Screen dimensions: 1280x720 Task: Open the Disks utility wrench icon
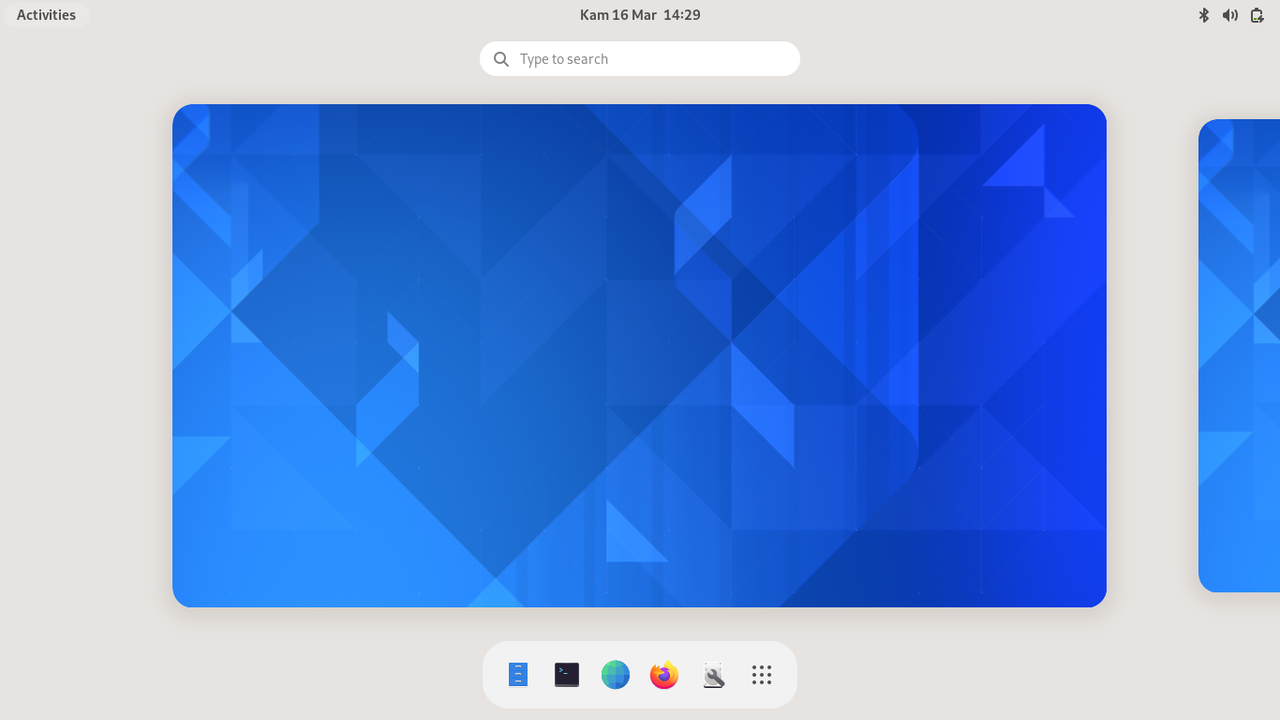[x=713, y=675]
